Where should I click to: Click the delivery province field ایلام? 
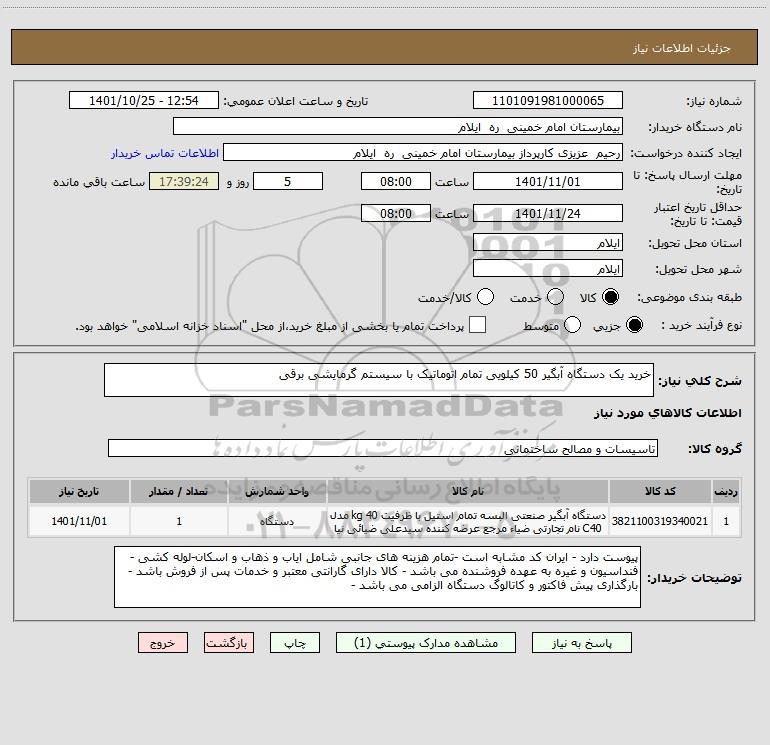click(548, 243)
